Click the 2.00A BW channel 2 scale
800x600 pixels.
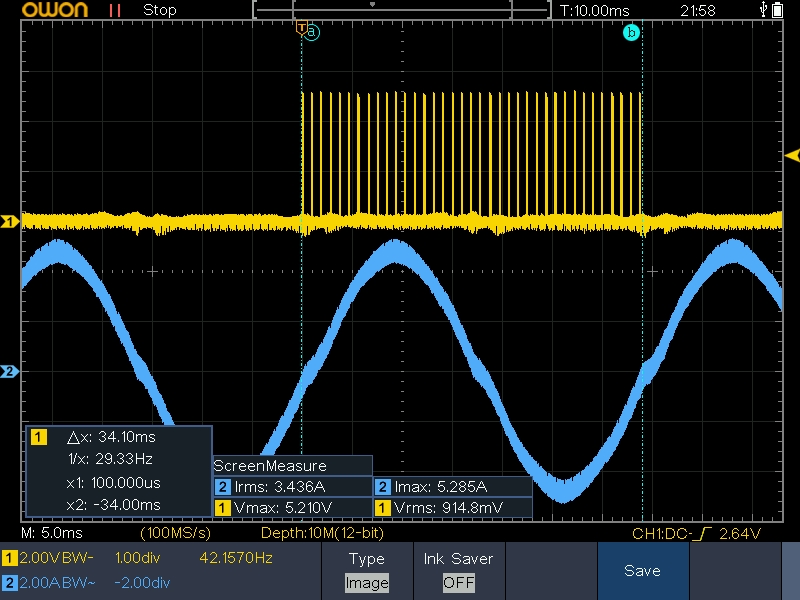[x=58, y=583]
